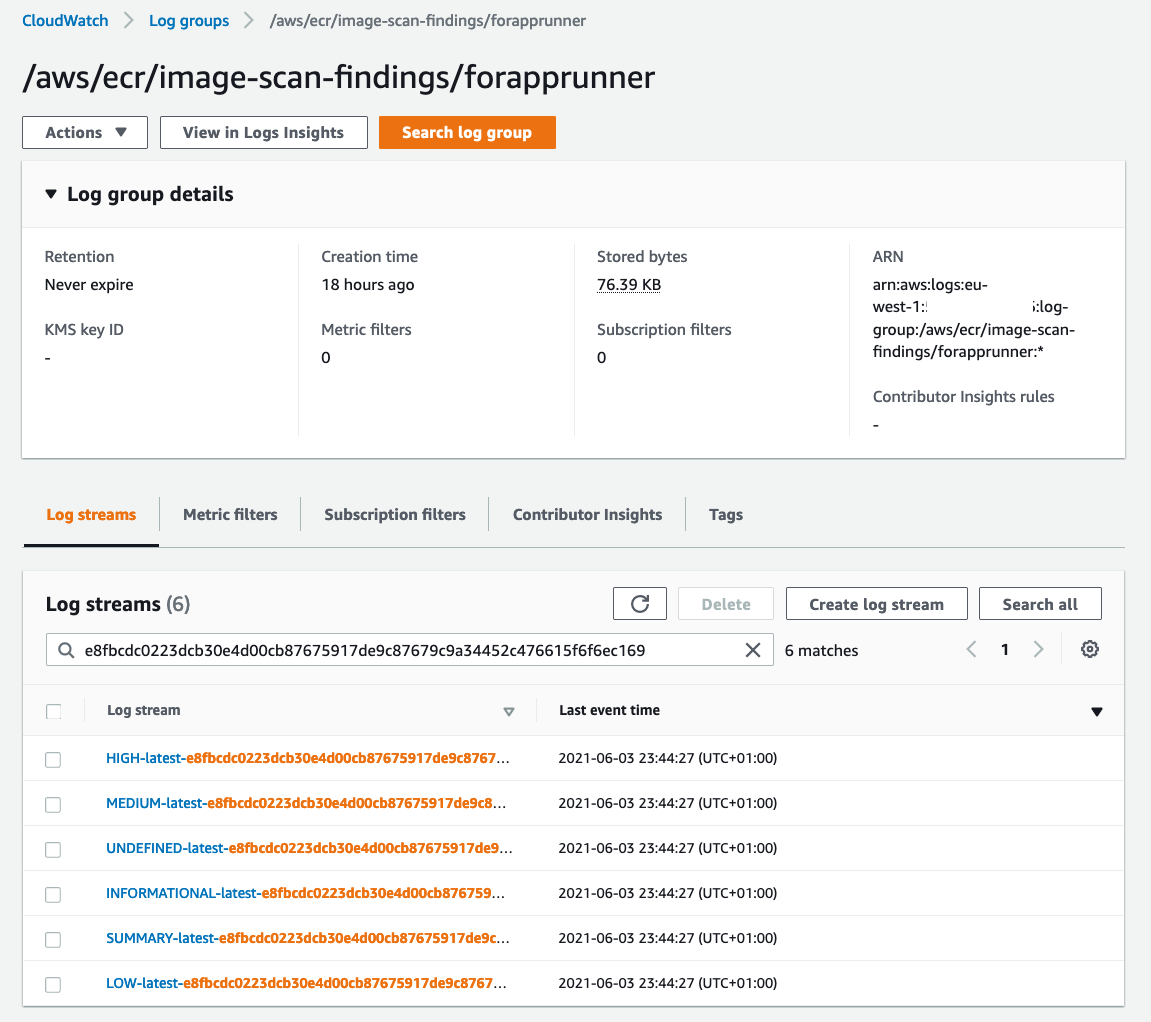Check the HIGH-latest log stream row
Viewport: 1151px width, 1022px height.
click(x=53, y=759)
